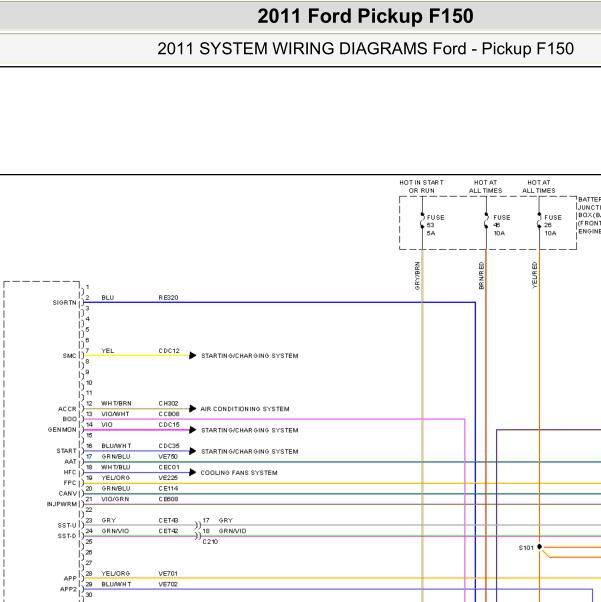
Task: Select the 'GENMON' pin label
Action: tap(62, 430)
